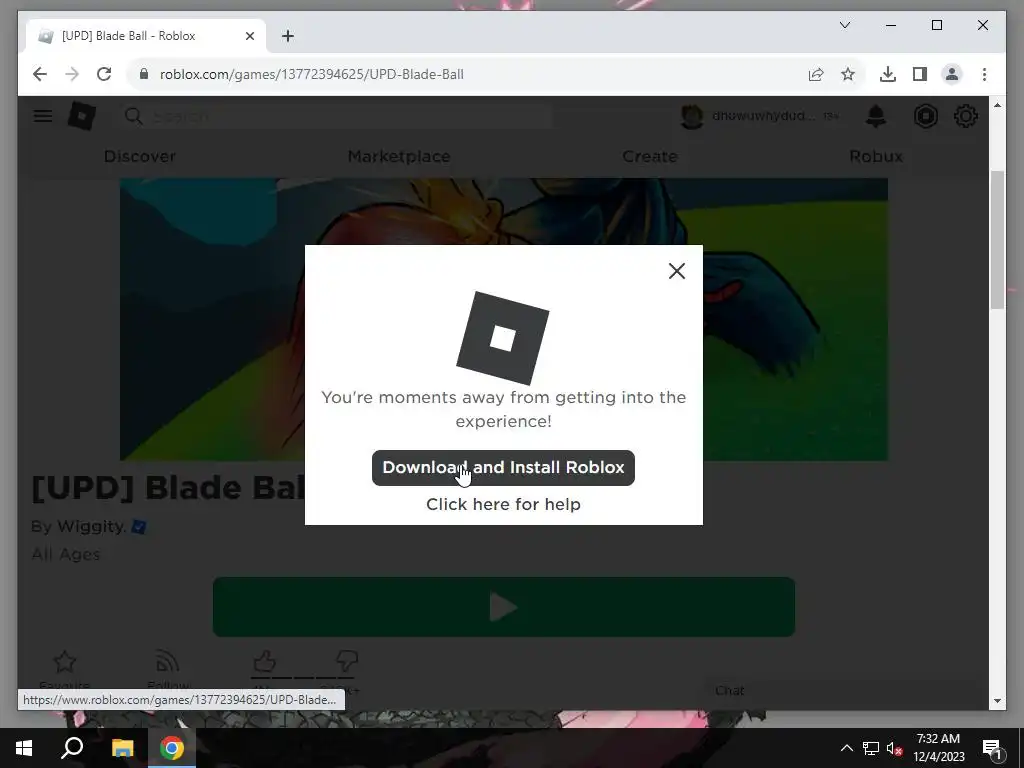Open Chrome downloads icon
Image resolution: width=1024 pixels, height=768 pixels.
tap(888, 74)
